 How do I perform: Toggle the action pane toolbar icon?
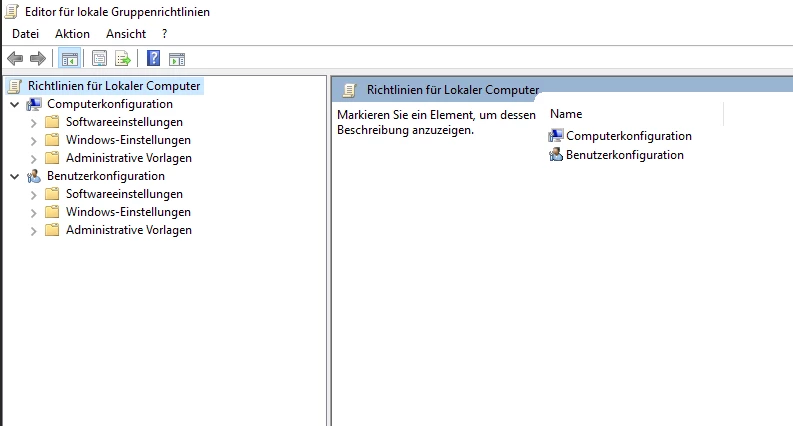point(177,58)
